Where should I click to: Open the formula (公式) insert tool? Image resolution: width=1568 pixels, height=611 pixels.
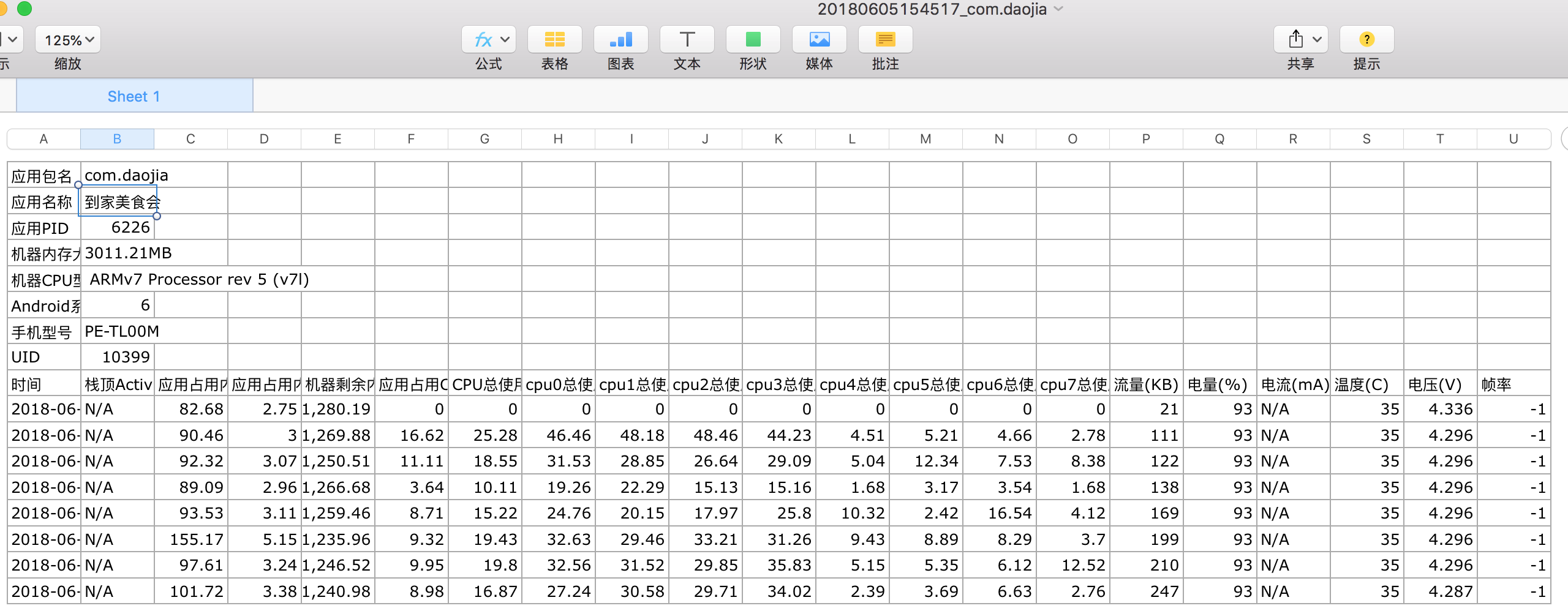[488, 40]
